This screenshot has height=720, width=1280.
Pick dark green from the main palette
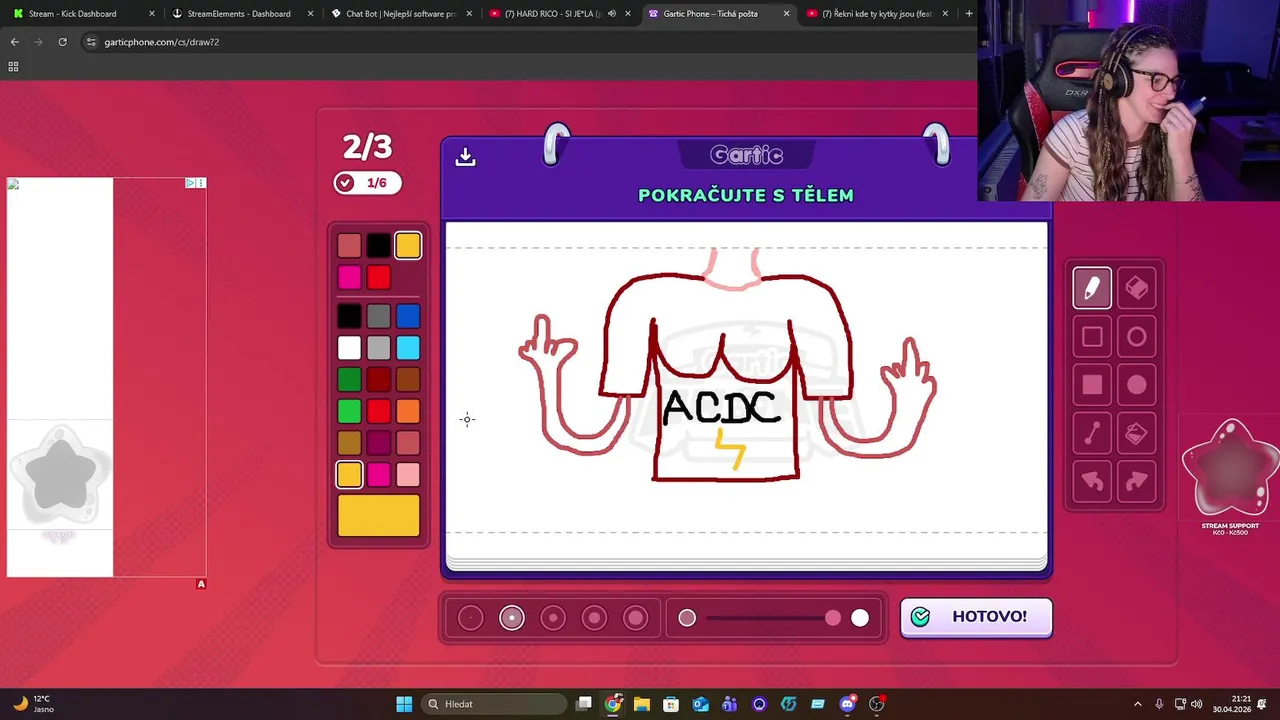349,380
